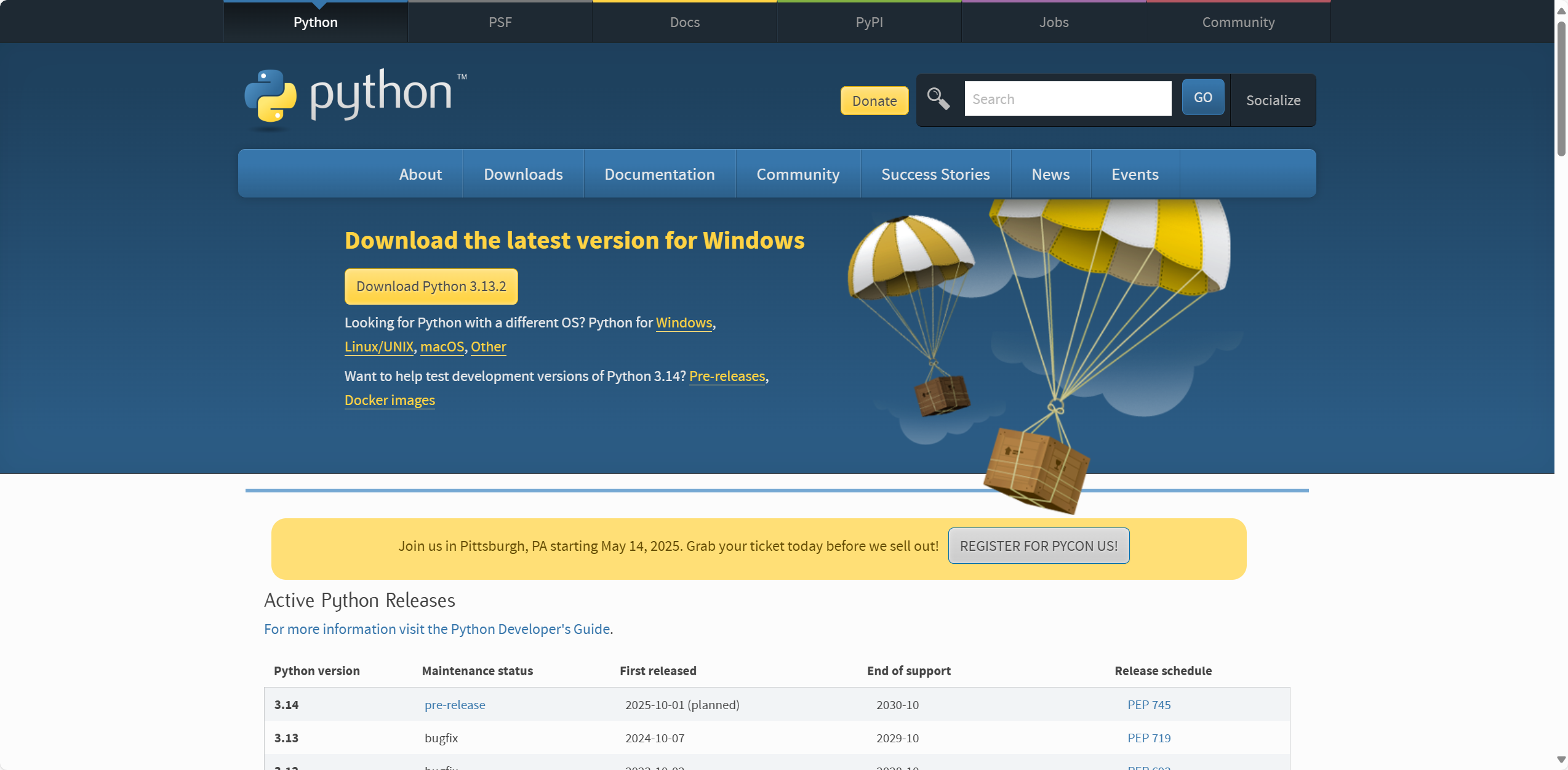Open the Success Stories menu

[935, 174]
